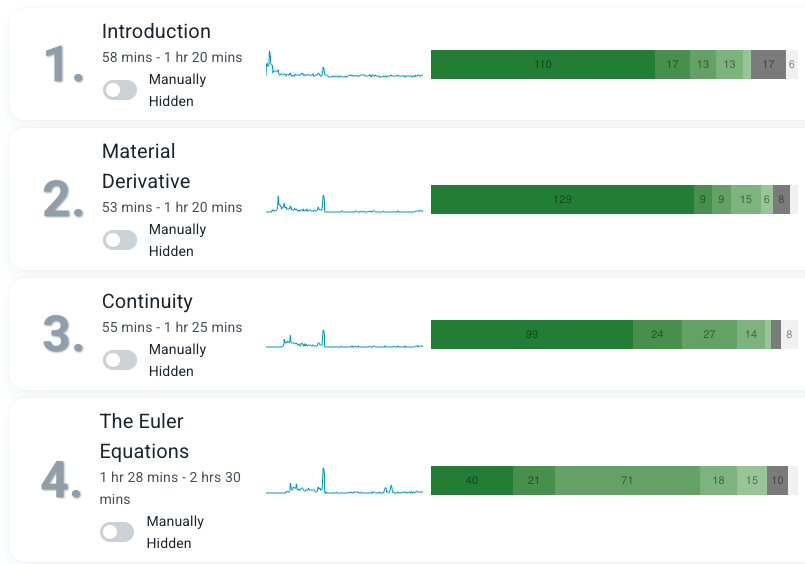
Task: Switch on Manually Hidden for Continuity
Action: (120, 360)
